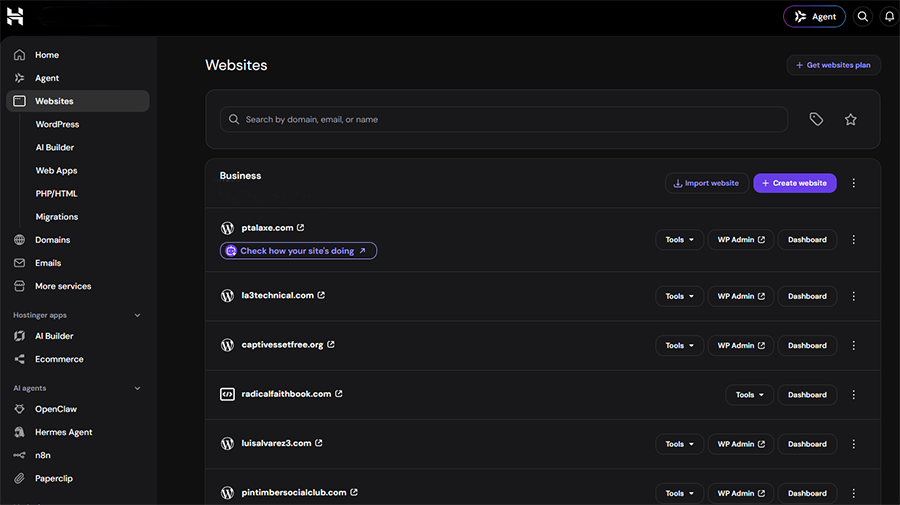Viewport: 900px width, 505px height.
Task: Open external link icon for la3technical.com
Action: (x=321, y=295)
